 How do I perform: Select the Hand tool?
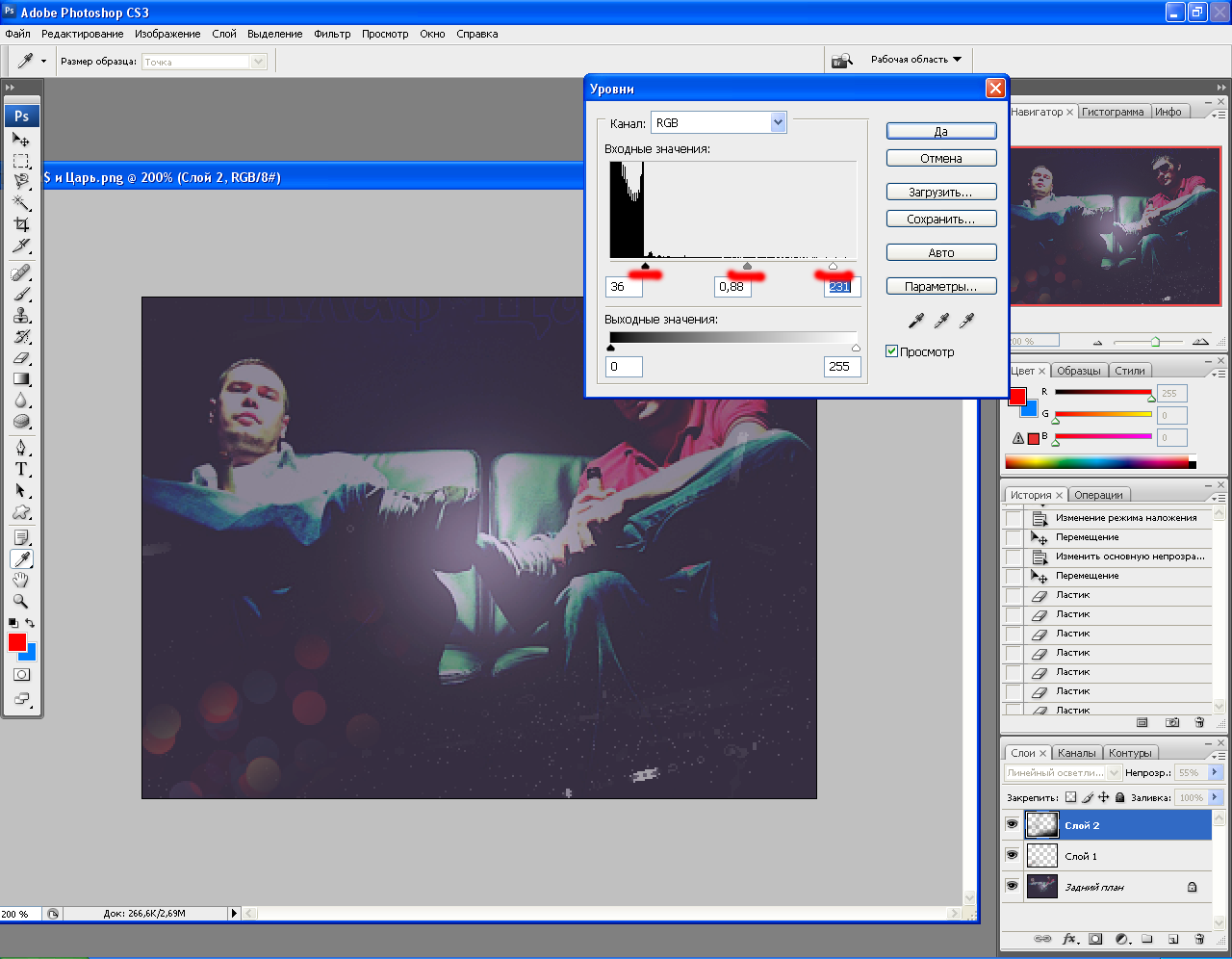pos(21,580)
